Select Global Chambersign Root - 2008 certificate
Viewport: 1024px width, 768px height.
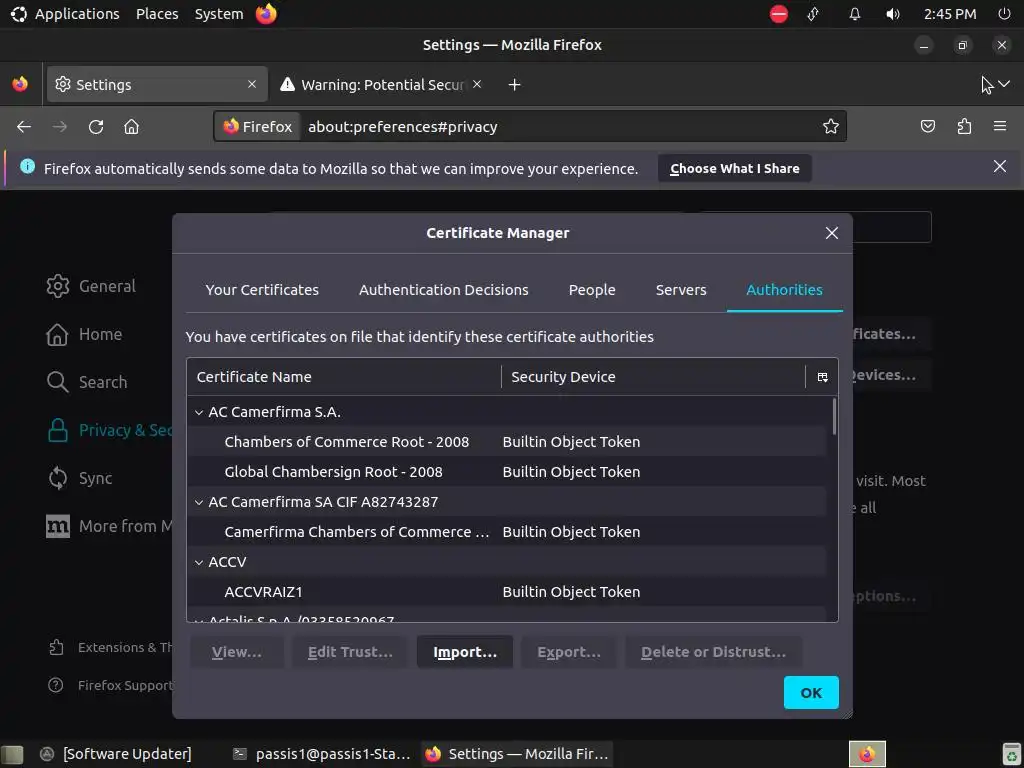pos(506,472)
